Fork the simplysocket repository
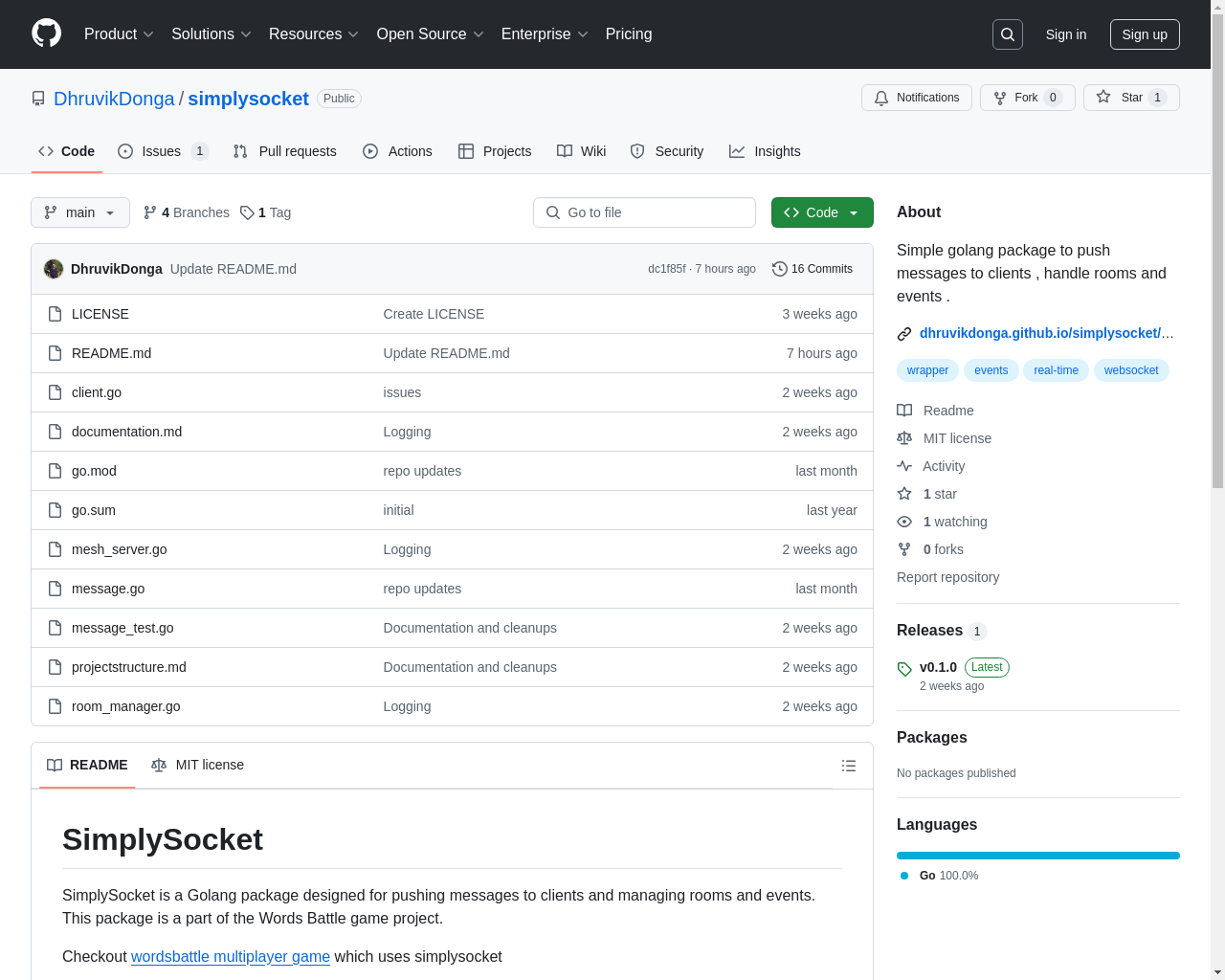Screen dimensions: 1225x980 (1028, 98)
